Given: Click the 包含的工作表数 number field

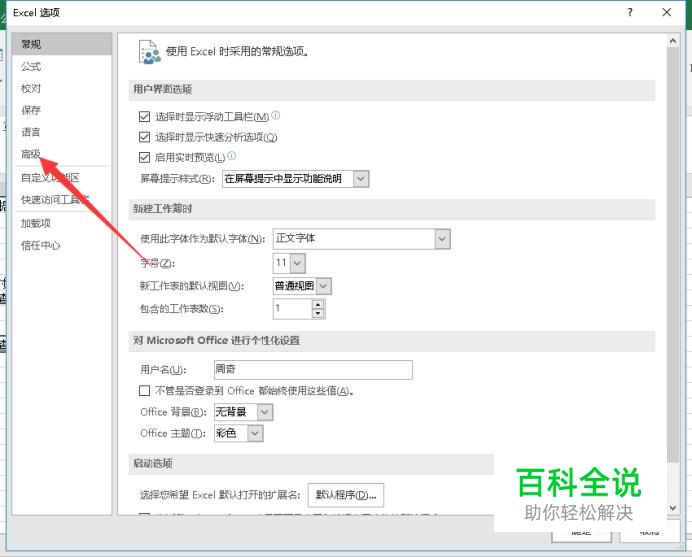Looking at the screenshot, I should coord(293,309).
